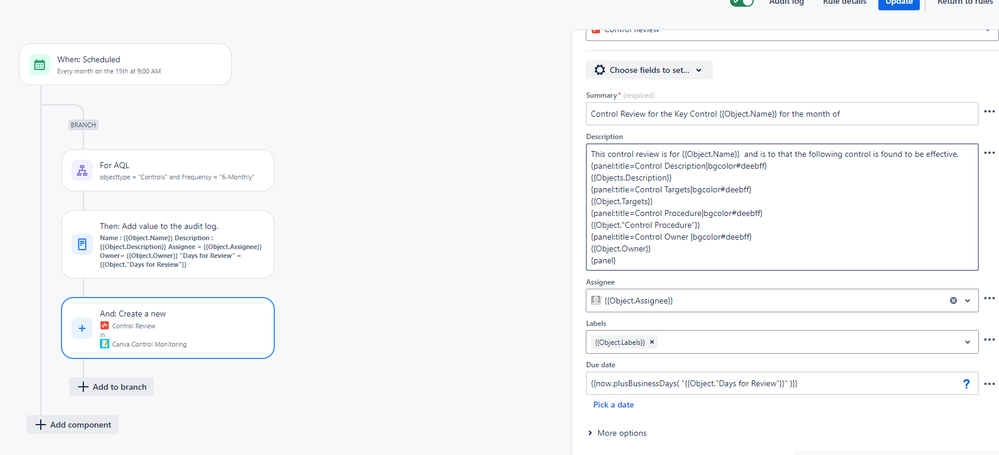The width and height of the screenshot is (999, 455).
Task: Click the Update button
Action: [x=898, y=3]
